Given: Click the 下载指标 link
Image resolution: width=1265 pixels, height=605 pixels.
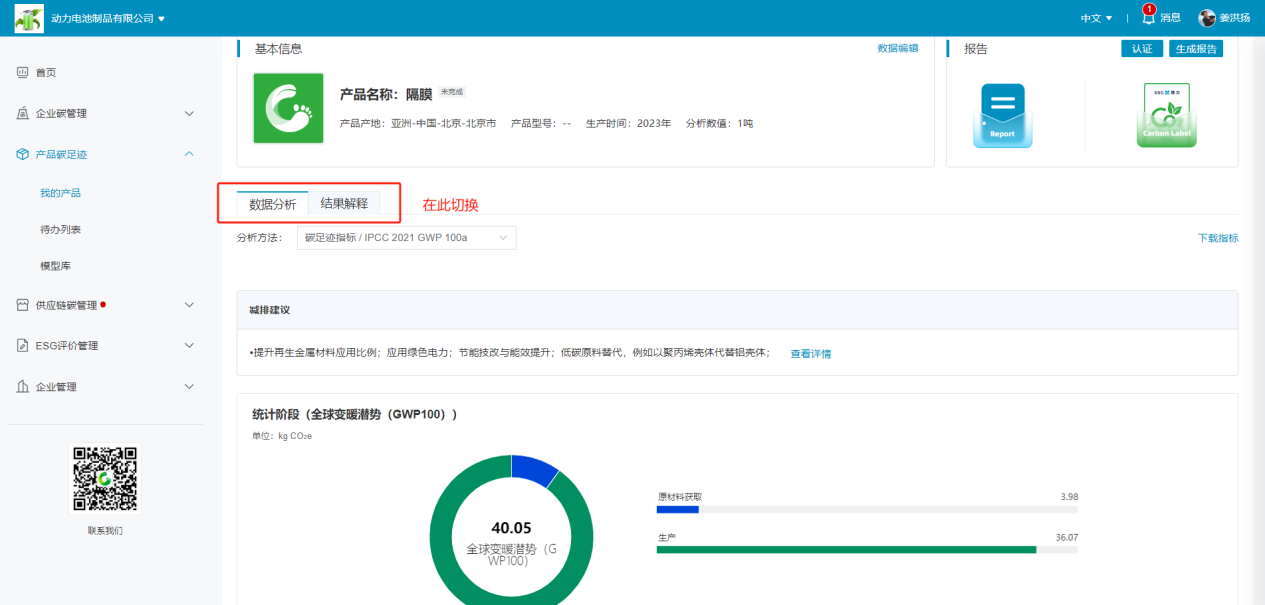Looking at the screenshot, I should pyautogui.click(x=1217, y=238).
